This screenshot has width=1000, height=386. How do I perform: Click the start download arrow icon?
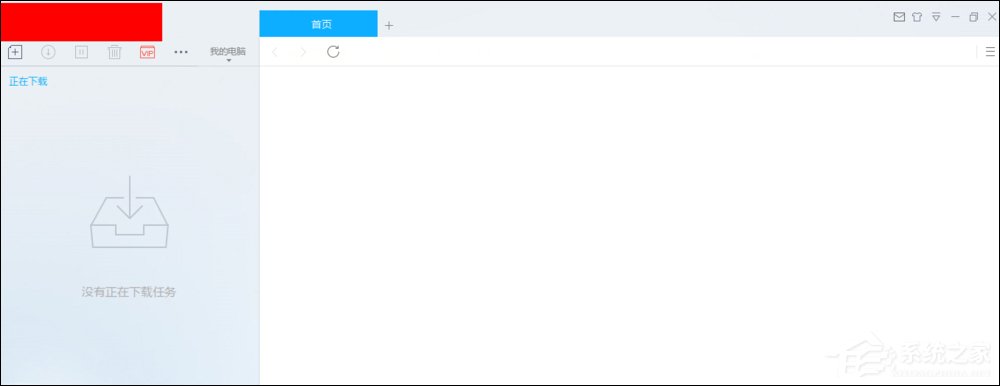(x=48, y=52)
